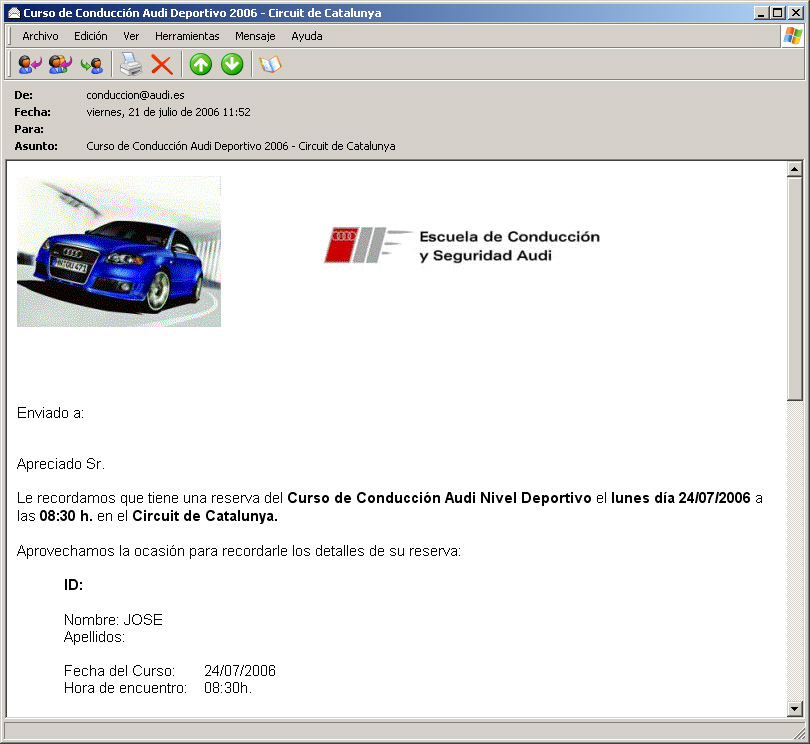Click bold text 'lunes día 24/07/2006'
The height and width of the screenshot is (744, 810).
coord(680,498)
